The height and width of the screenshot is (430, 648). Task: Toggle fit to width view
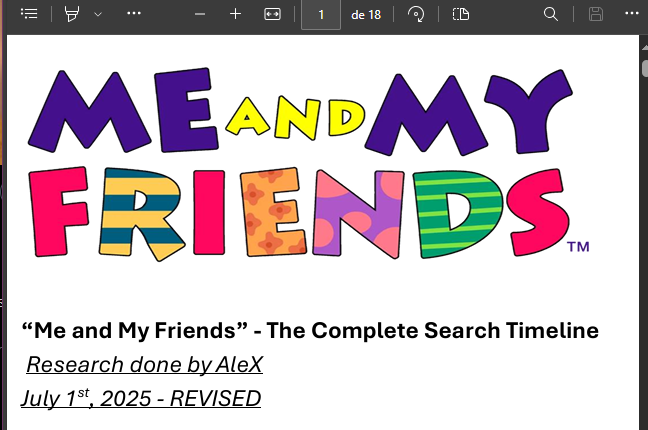pos(272,14)
